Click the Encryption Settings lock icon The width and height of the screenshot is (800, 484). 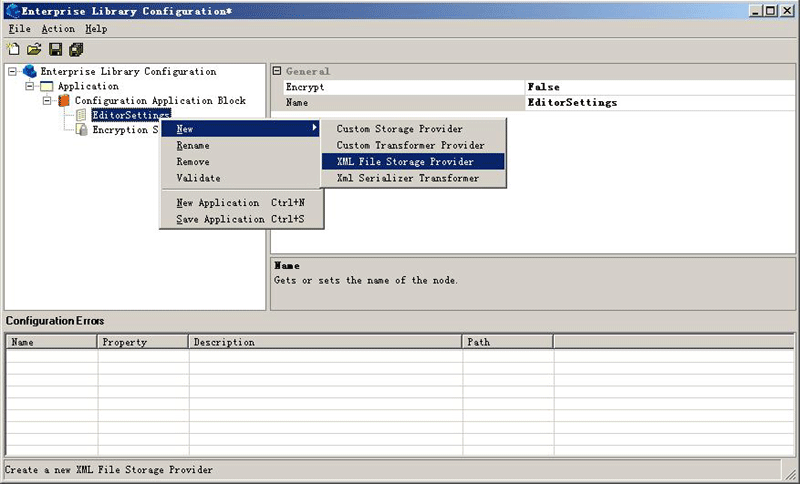[x=82, y=130]
